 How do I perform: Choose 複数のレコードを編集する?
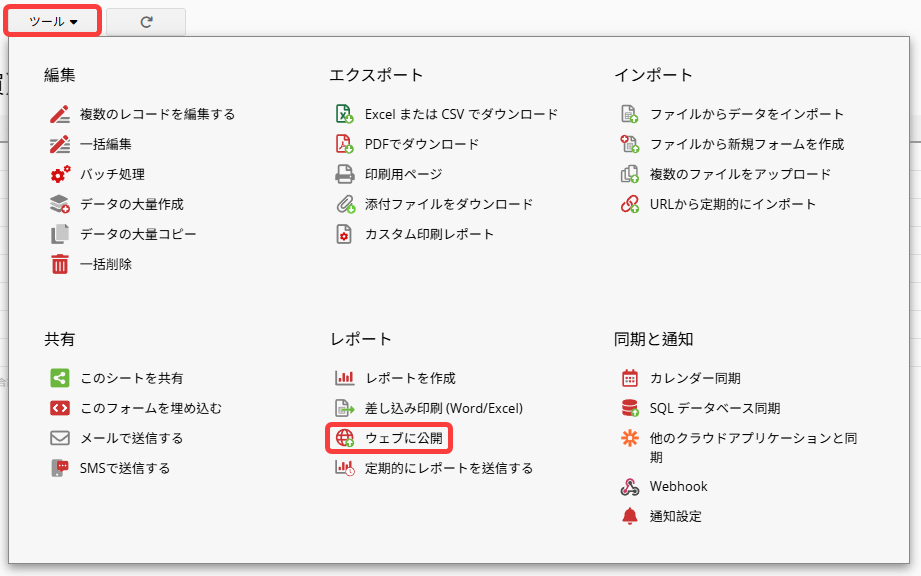pyautogui.click(x=157, y=114)
